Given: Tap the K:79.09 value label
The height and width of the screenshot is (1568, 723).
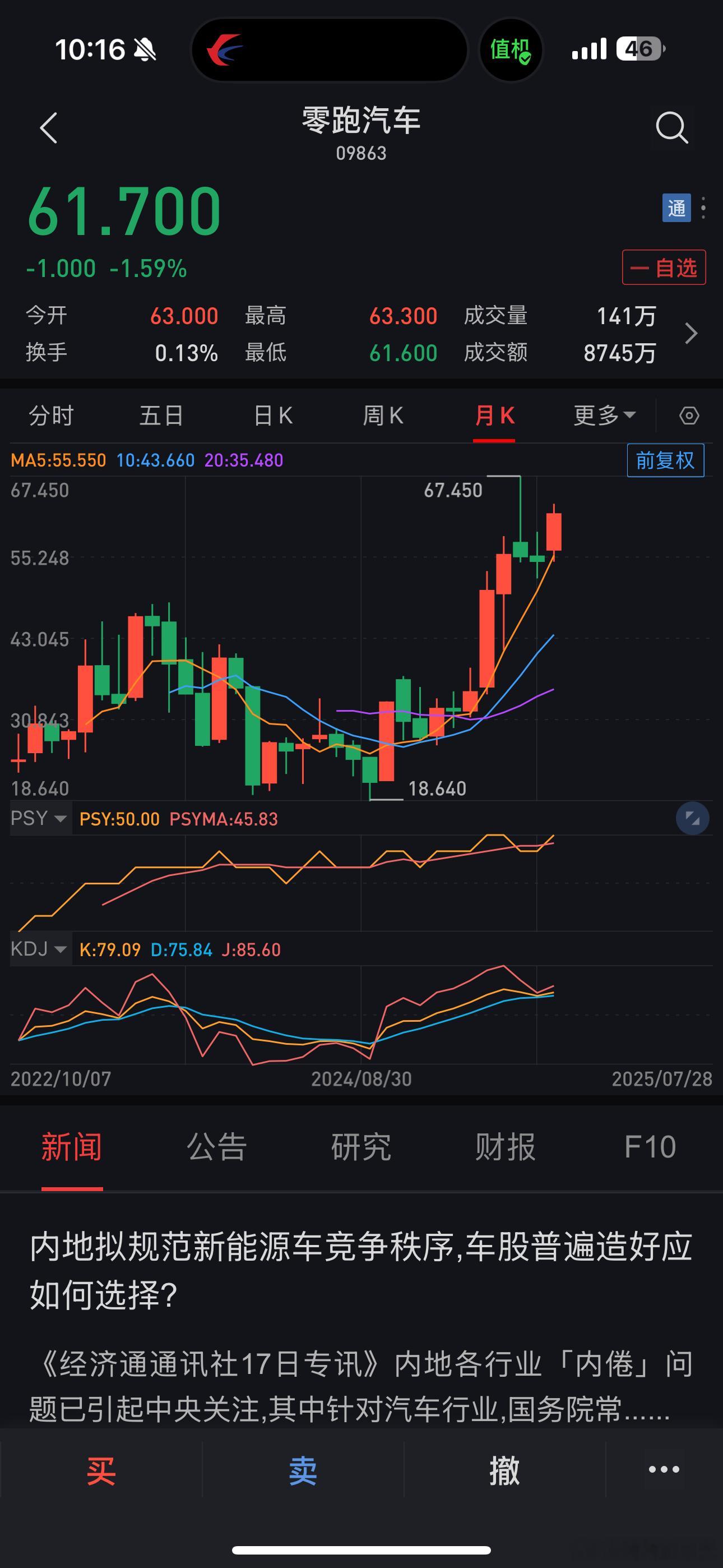Looking at the screenshot, I should [110, 949].
